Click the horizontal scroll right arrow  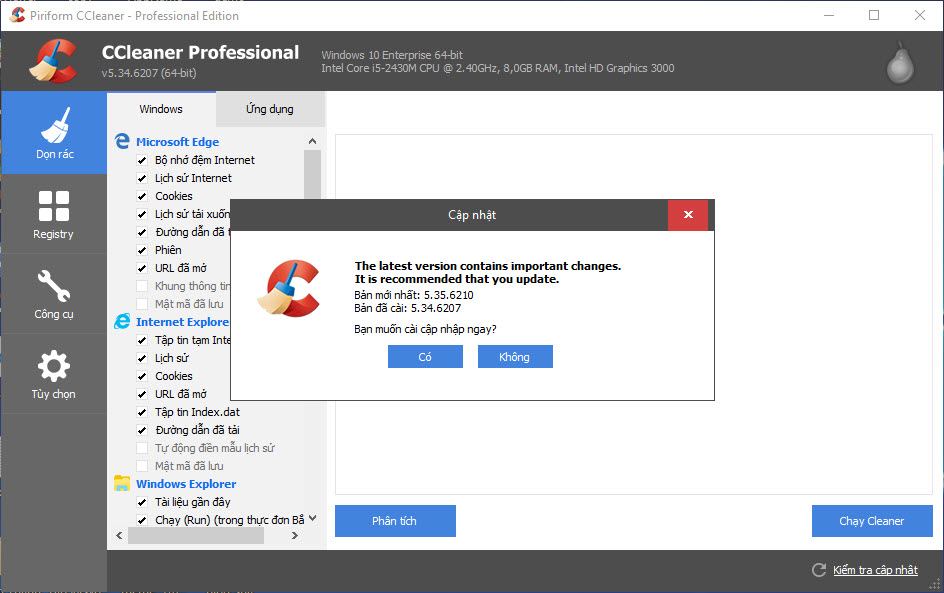pos(294,535)
